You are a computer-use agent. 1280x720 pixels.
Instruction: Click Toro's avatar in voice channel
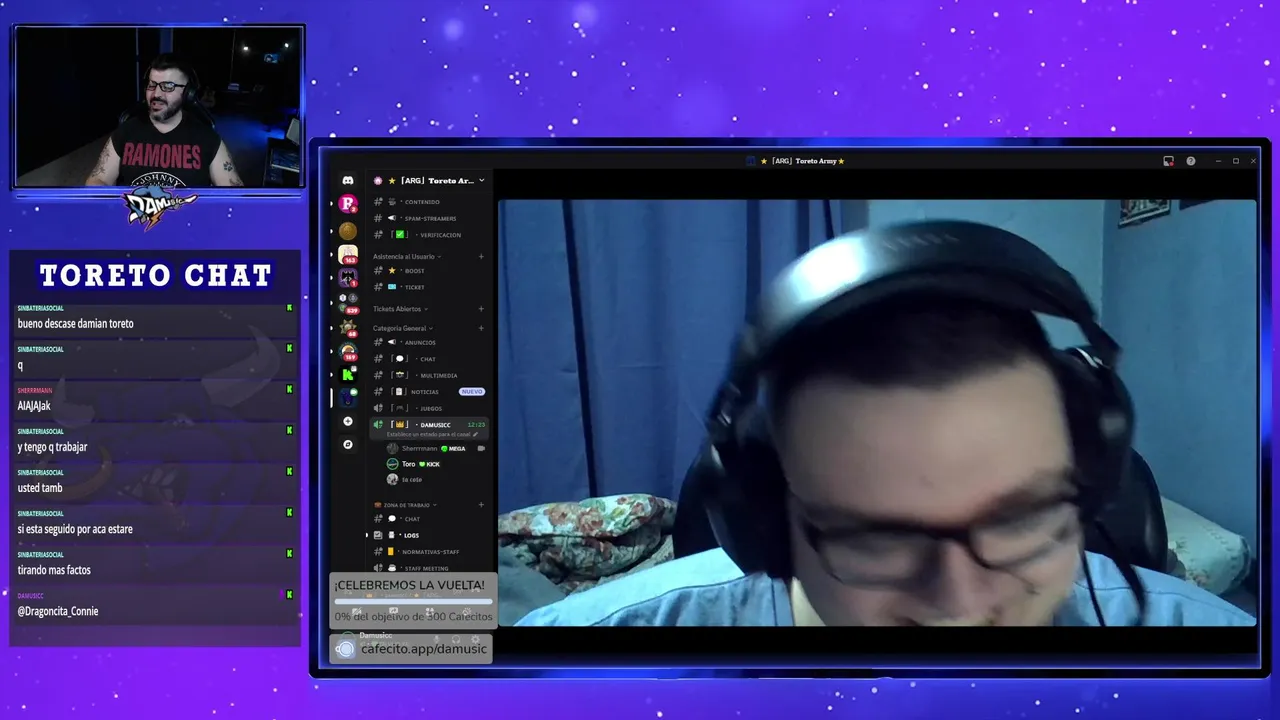(393, 464)
